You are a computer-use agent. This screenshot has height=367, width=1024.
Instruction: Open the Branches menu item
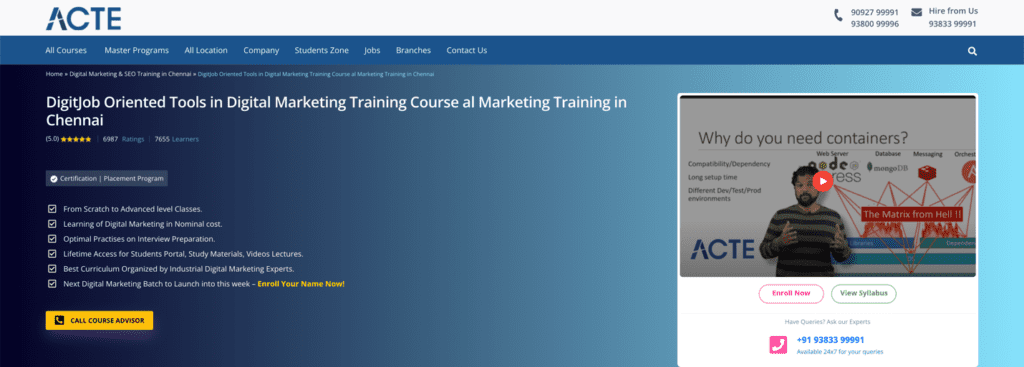tap(413, 50)
